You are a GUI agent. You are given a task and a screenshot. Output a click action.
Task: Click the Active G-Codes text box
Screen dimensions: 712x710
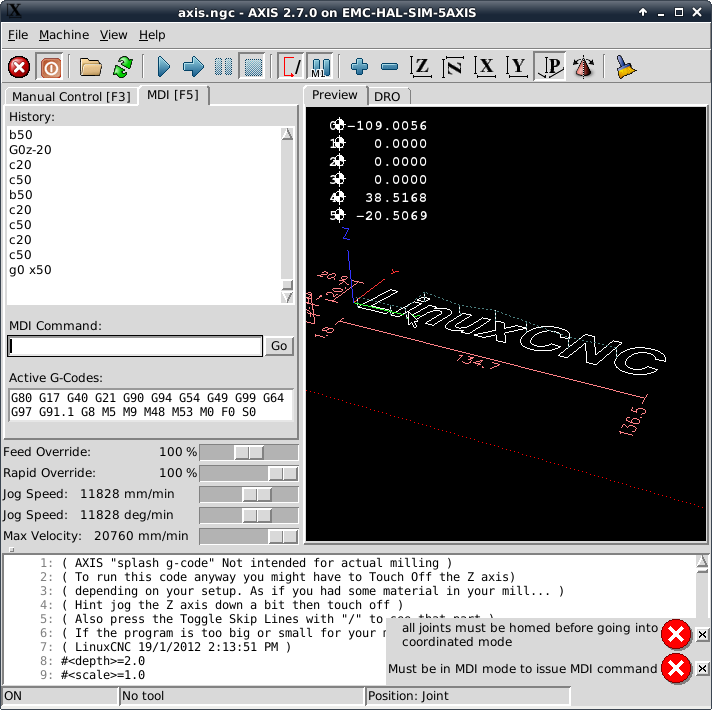pos(151,405)
